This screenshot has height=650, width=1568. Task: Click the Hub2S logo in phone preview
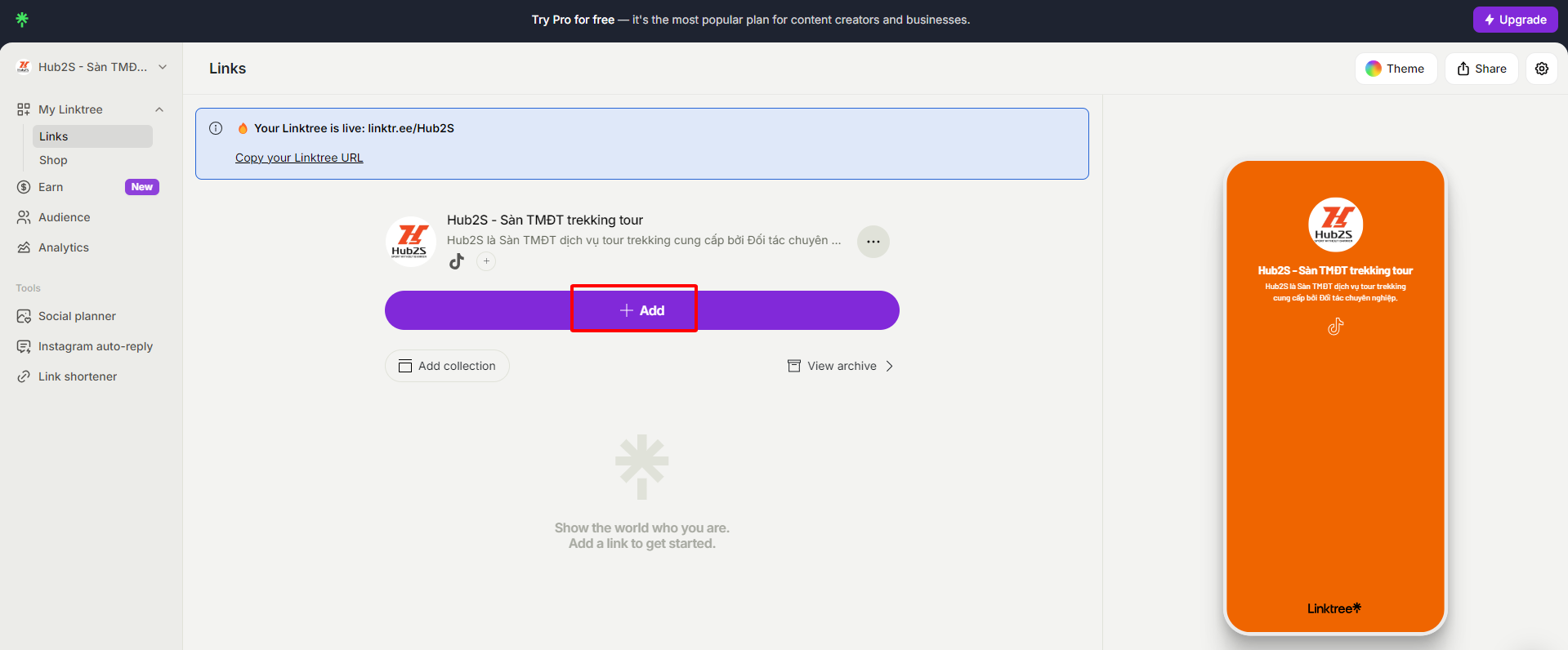(1336, 225)
